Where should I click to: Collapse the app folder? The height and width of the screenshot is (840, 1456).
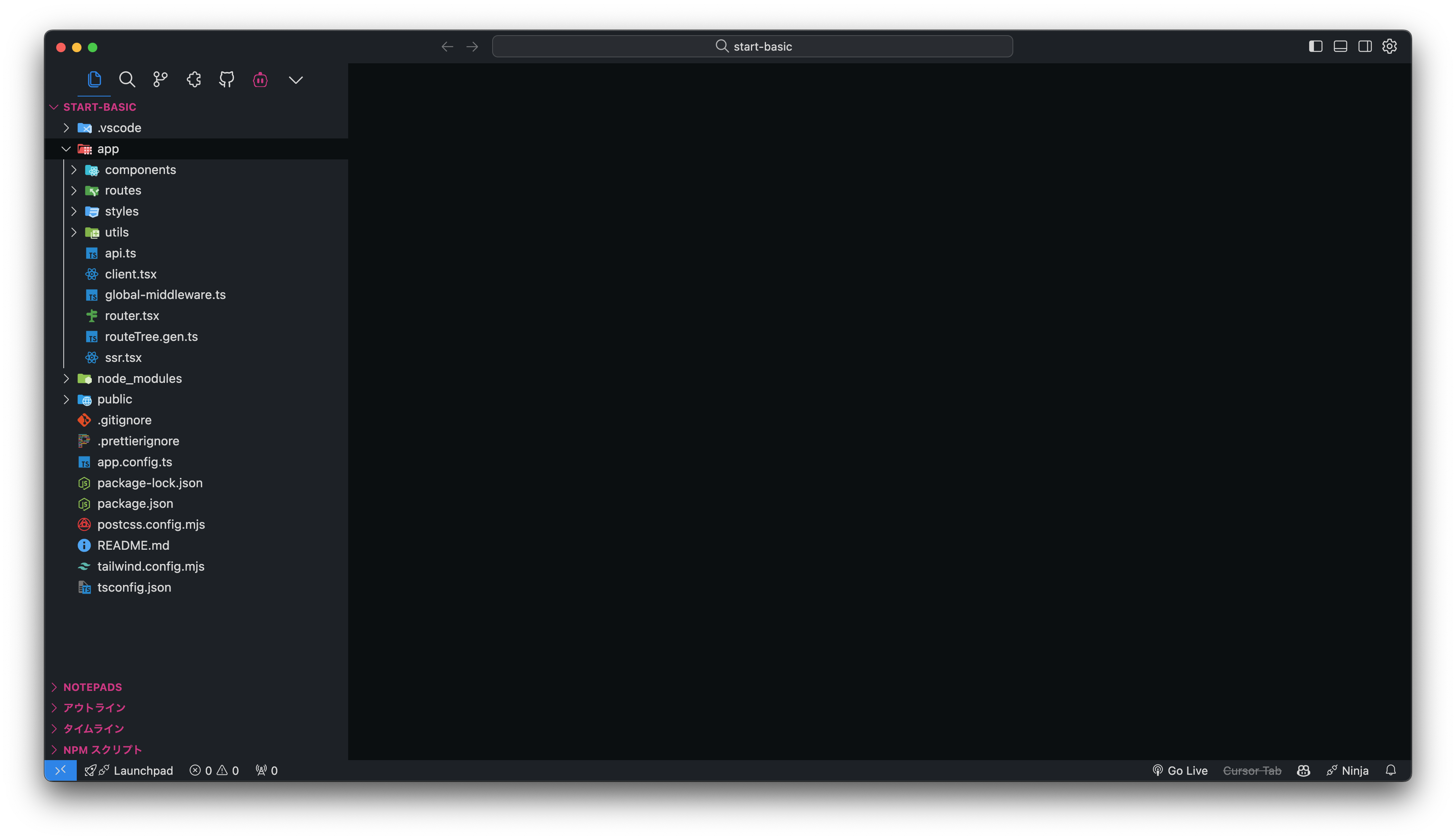click(66, 148)
